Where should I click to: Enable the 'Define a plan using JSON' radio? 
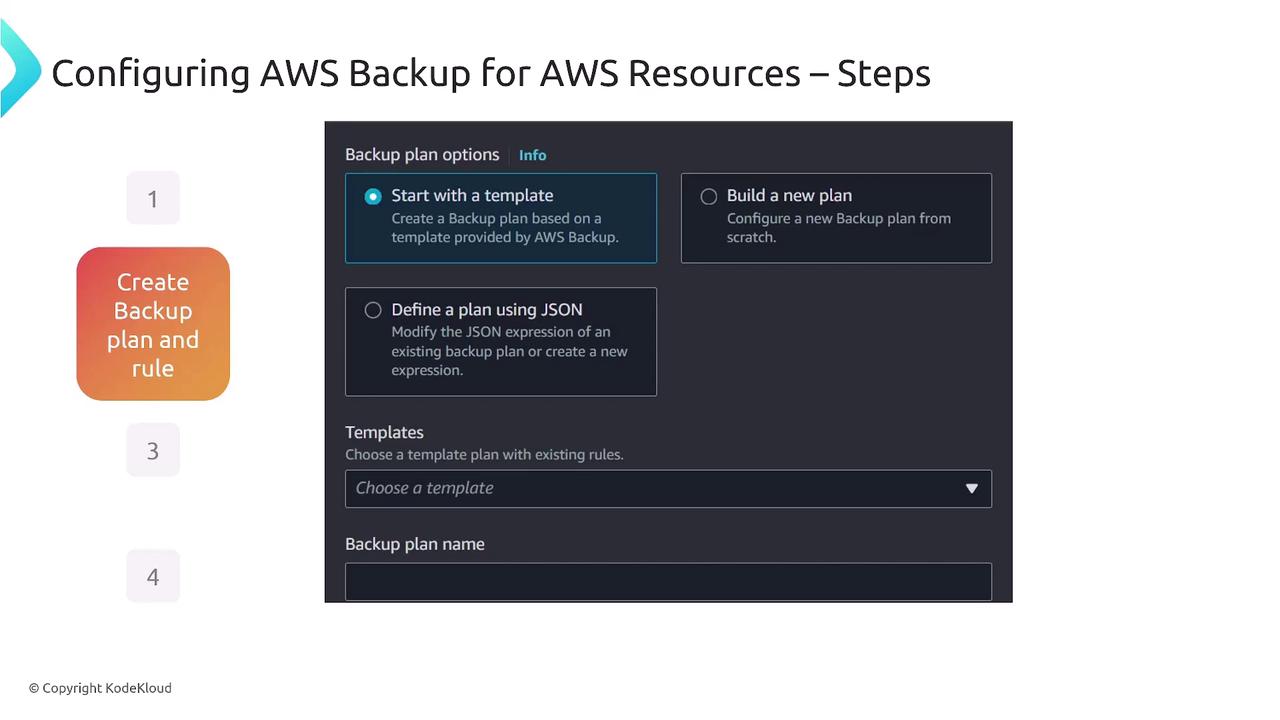click(x=373, y=311)
